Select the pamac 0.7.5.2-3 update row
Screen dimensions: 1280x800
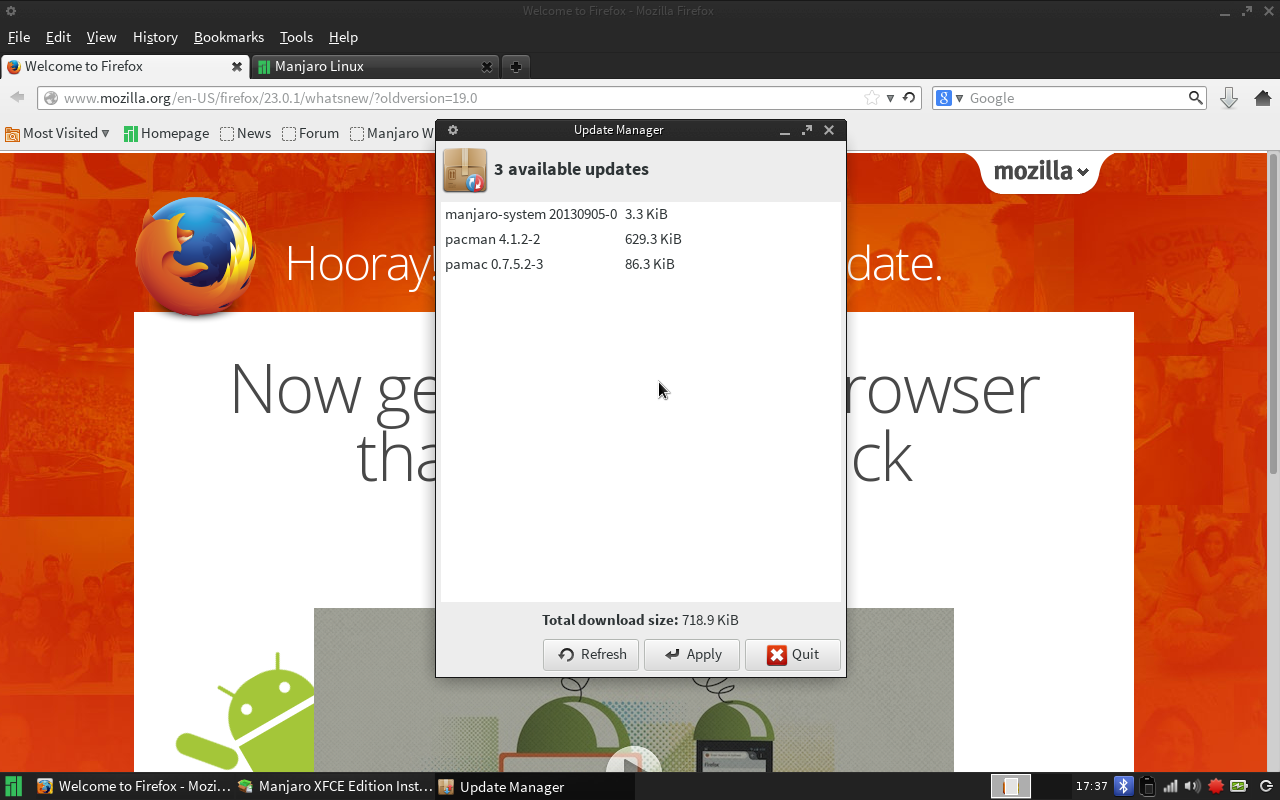(x=641, y=264)
